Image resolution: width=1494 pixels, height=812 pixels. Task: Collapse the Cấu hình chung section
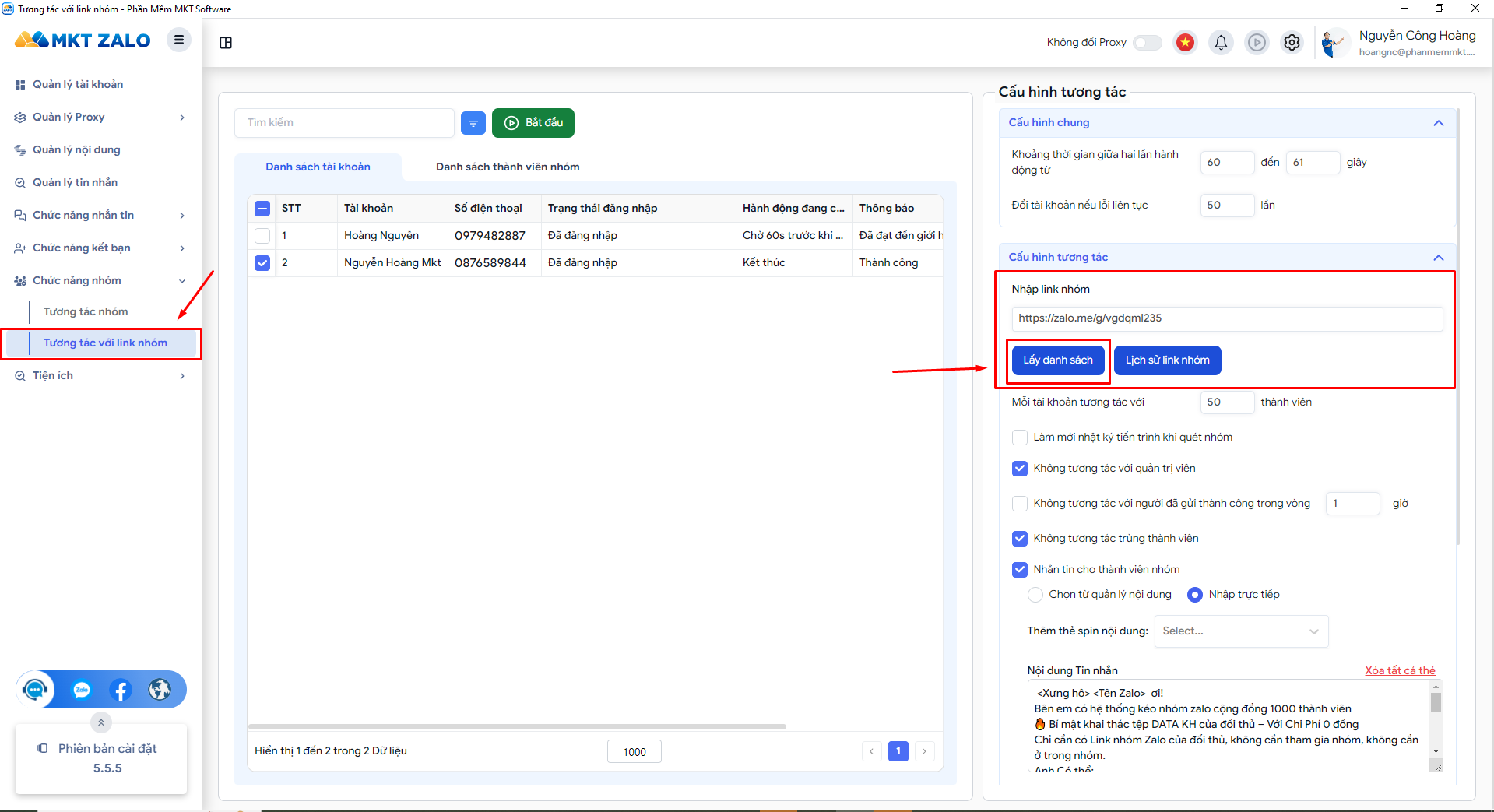tap(1438, 123)
